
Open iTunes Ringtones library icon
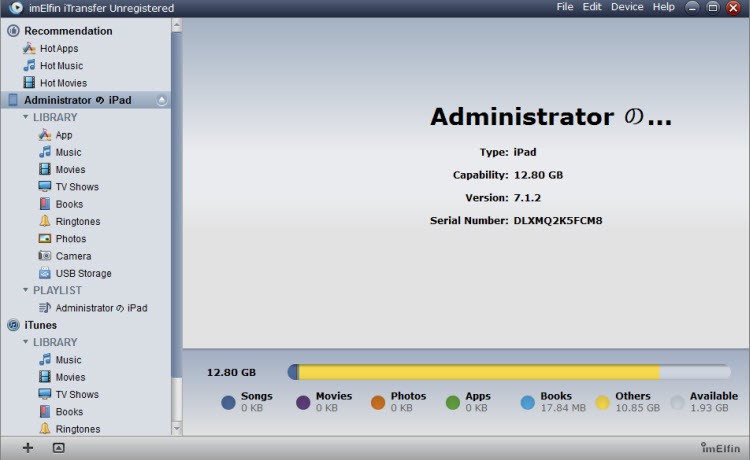44,428
